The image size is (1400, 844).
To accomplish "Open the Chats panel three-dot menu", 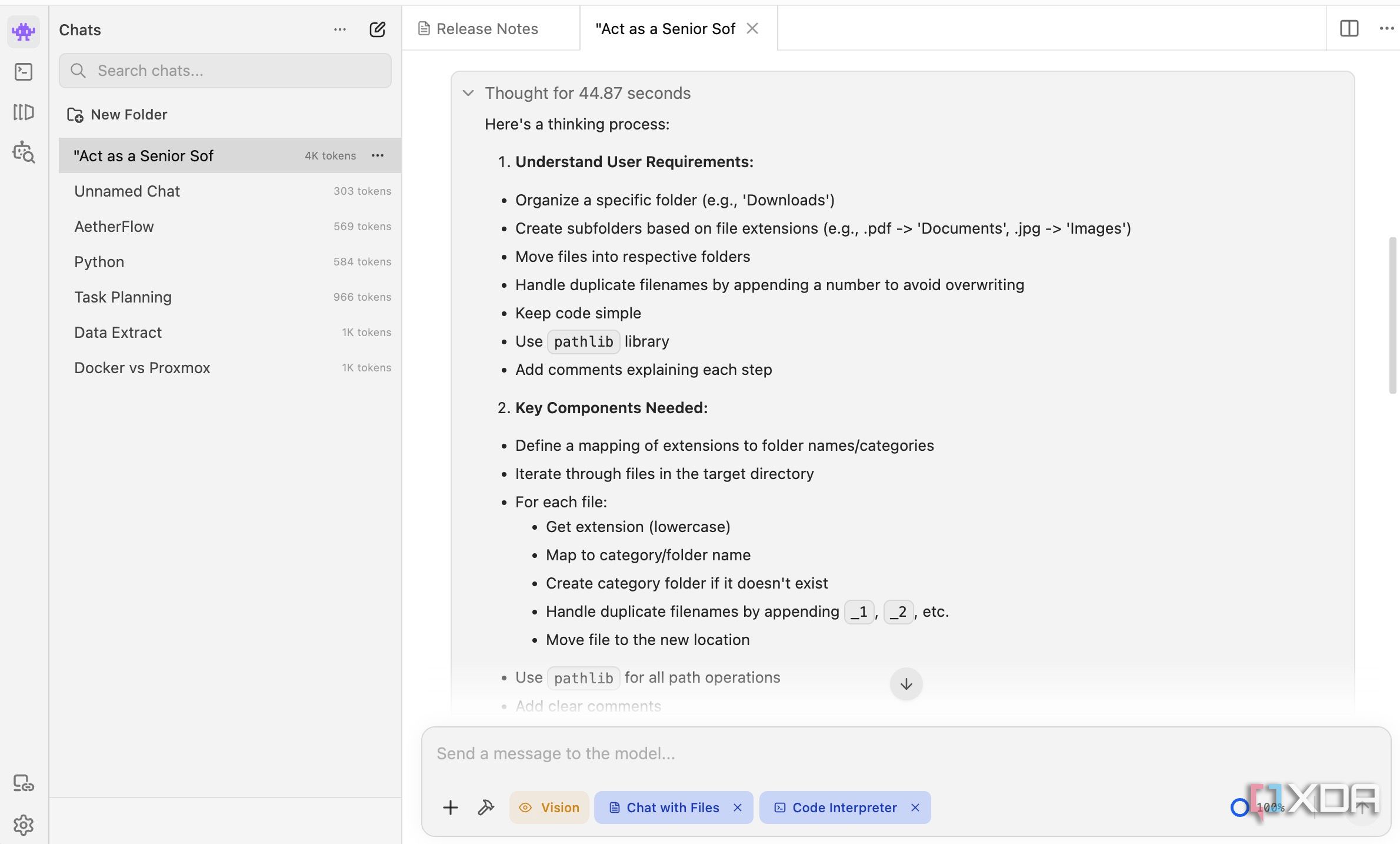I will [340, 29].
